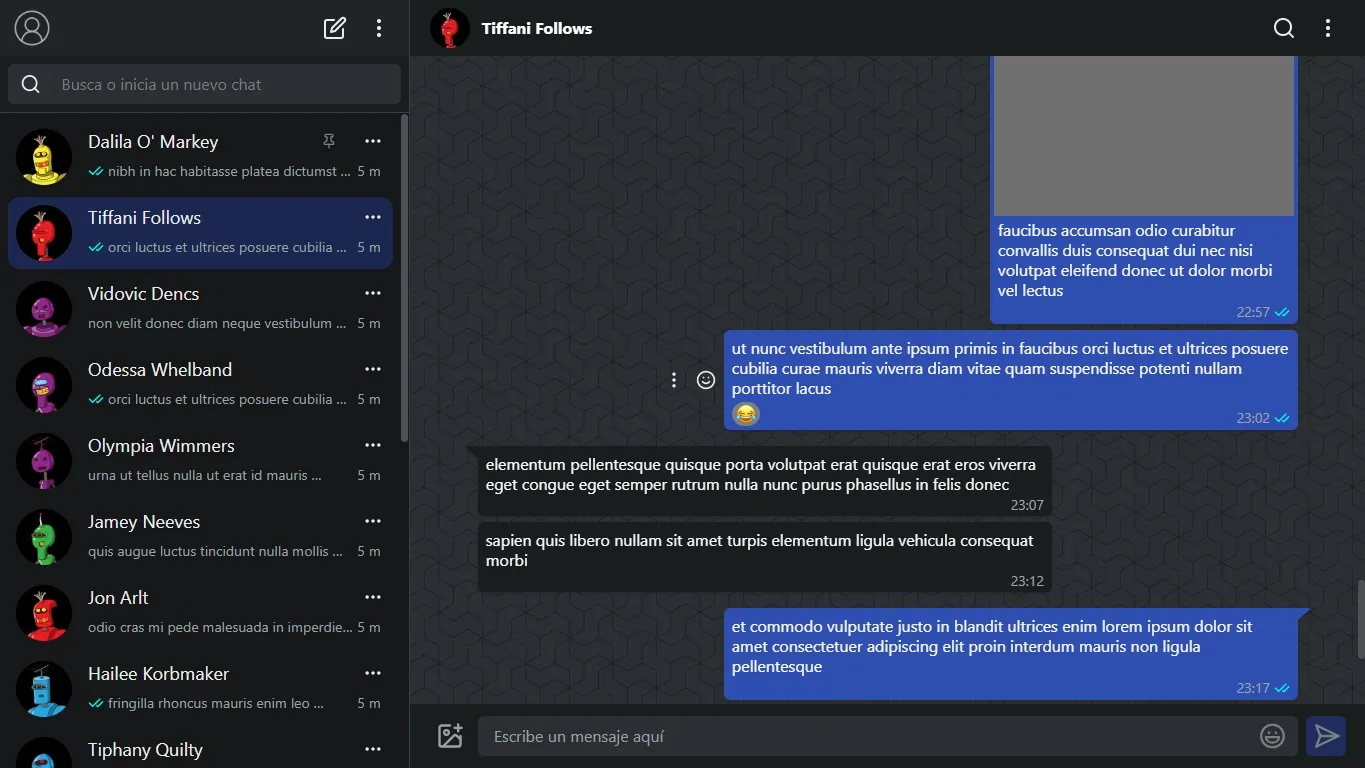
Task: Click message beginning 'sapien quis libero nullam'
Action: tap(764, 557)
